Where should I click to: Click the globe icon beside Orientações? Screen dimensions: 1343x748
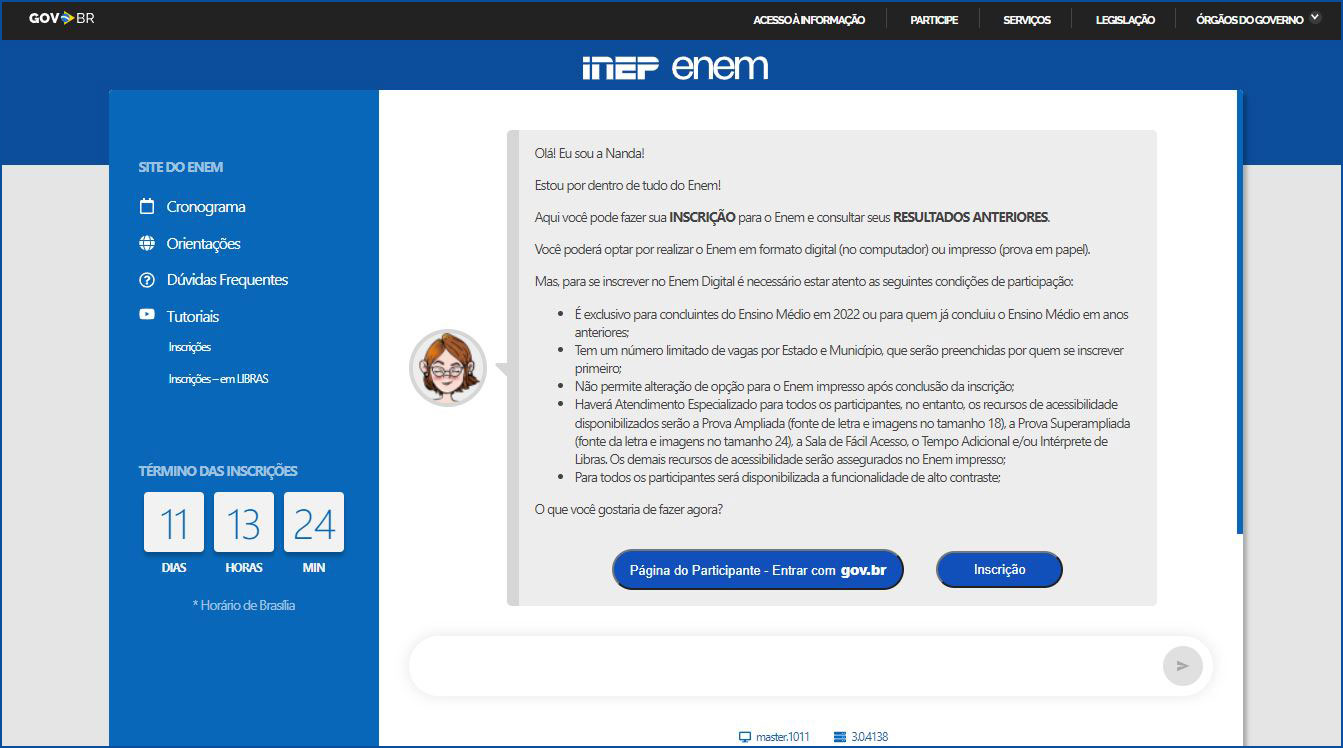click(147, 244)
